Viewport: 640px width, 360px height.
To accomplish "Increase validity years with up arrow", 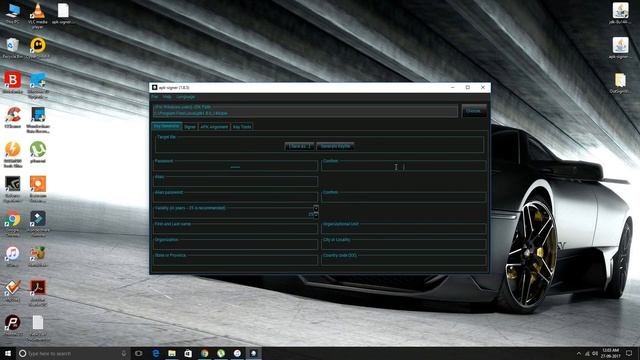I will pyautogui.click(x=316, y=209).
